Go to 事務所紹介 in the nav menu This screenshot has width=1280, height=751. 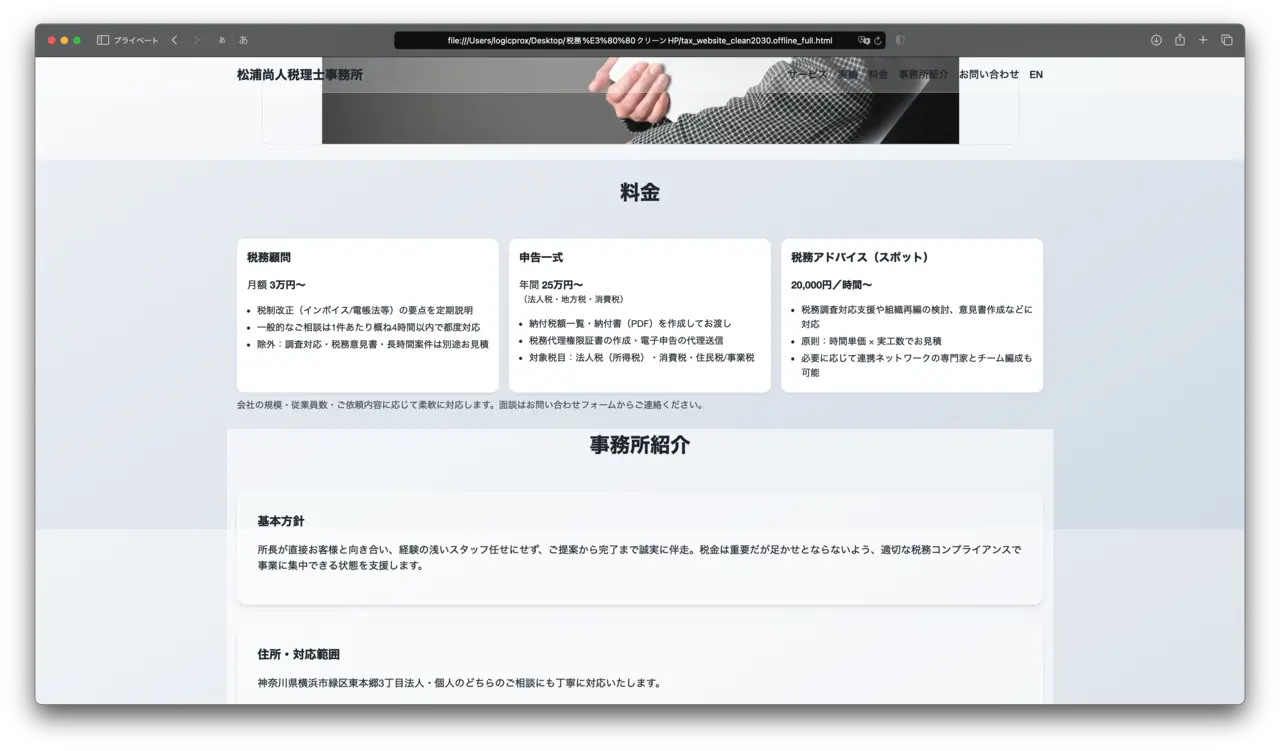[923, 74]
